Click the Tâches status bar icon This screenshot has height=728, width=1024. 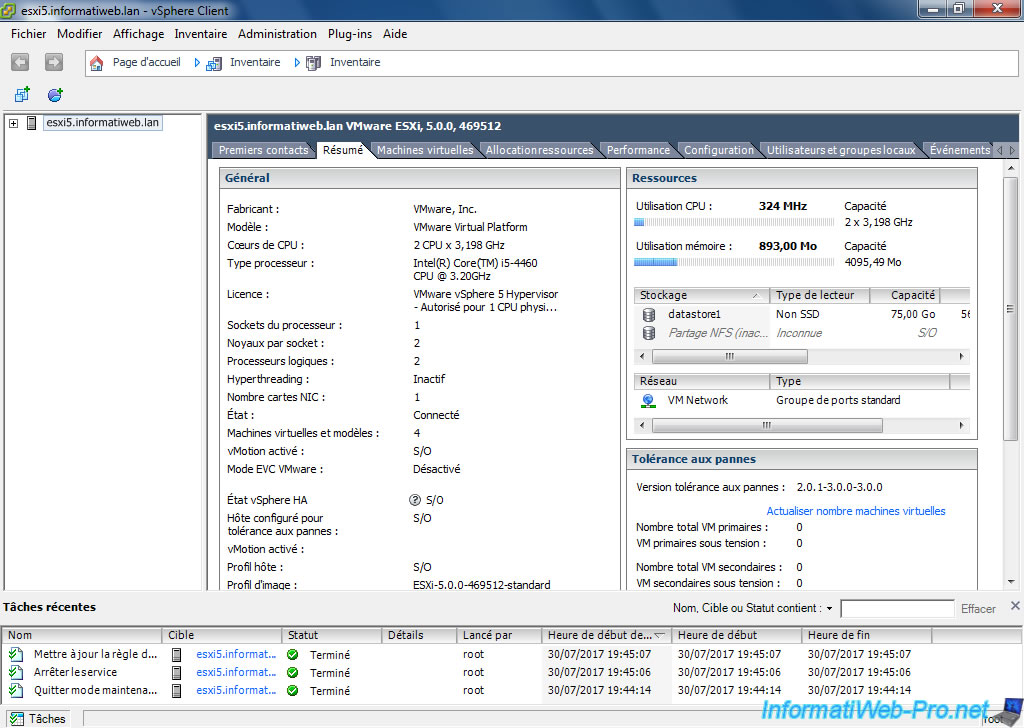[x=17, y=719]
